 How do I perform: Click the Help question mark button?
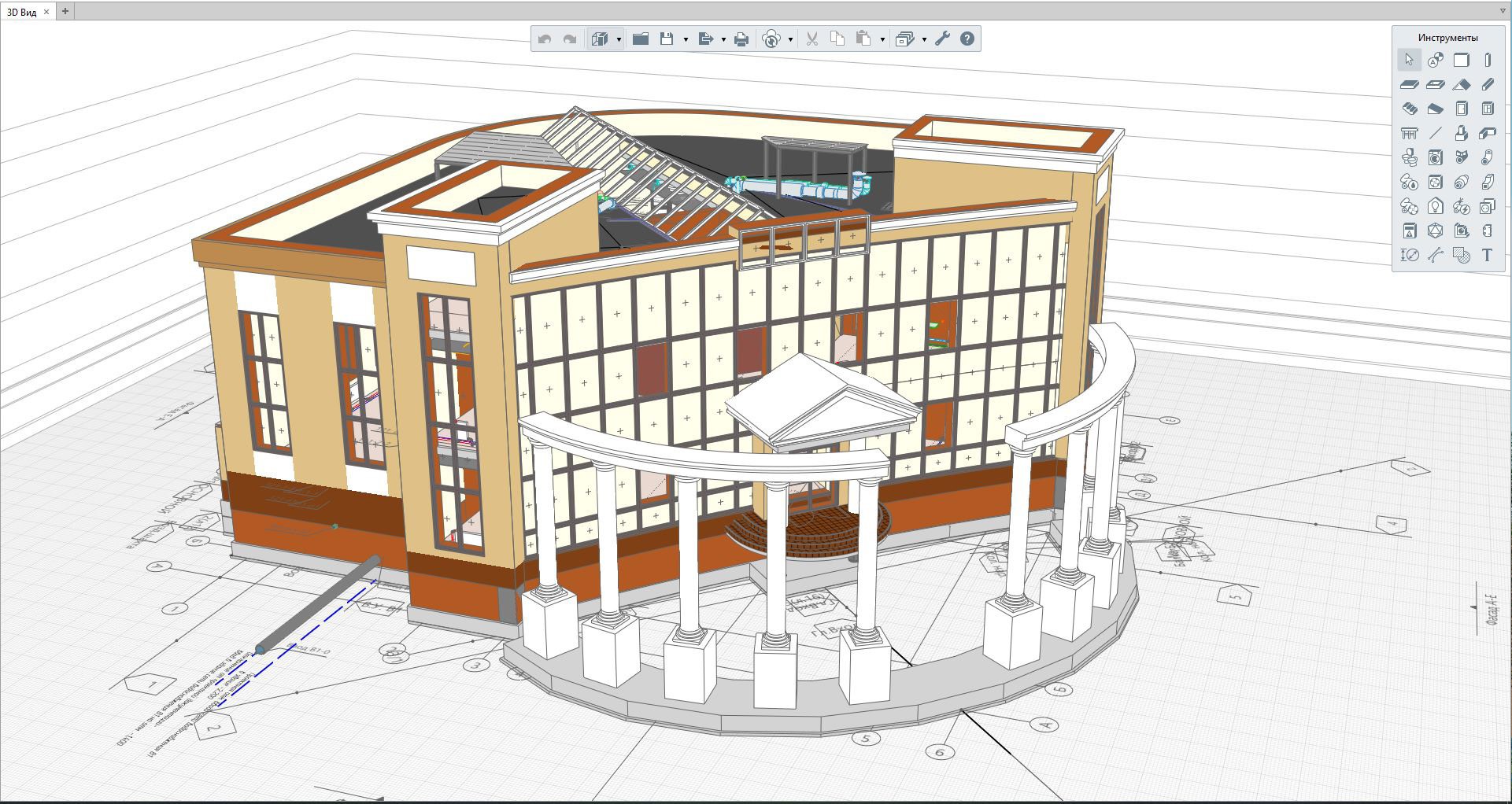[967, 39]
